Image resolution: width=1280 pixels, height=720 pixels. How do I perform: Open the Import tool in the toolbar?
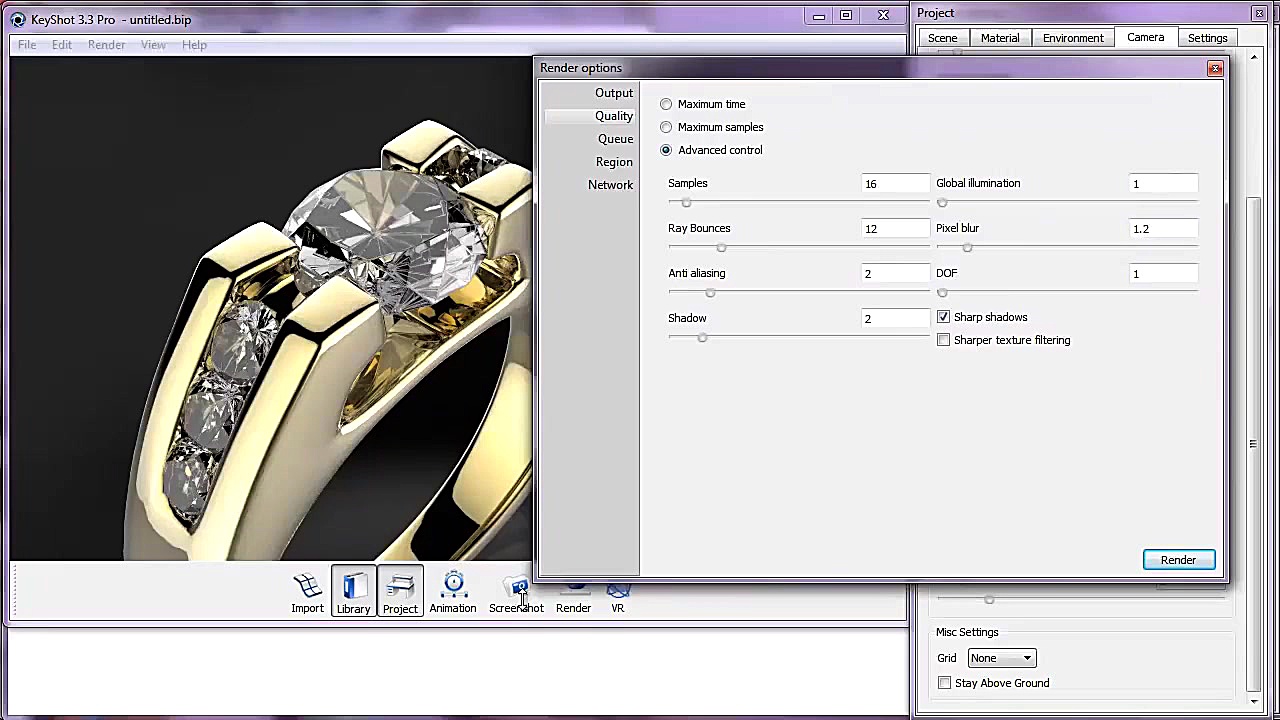click(307, 592)
